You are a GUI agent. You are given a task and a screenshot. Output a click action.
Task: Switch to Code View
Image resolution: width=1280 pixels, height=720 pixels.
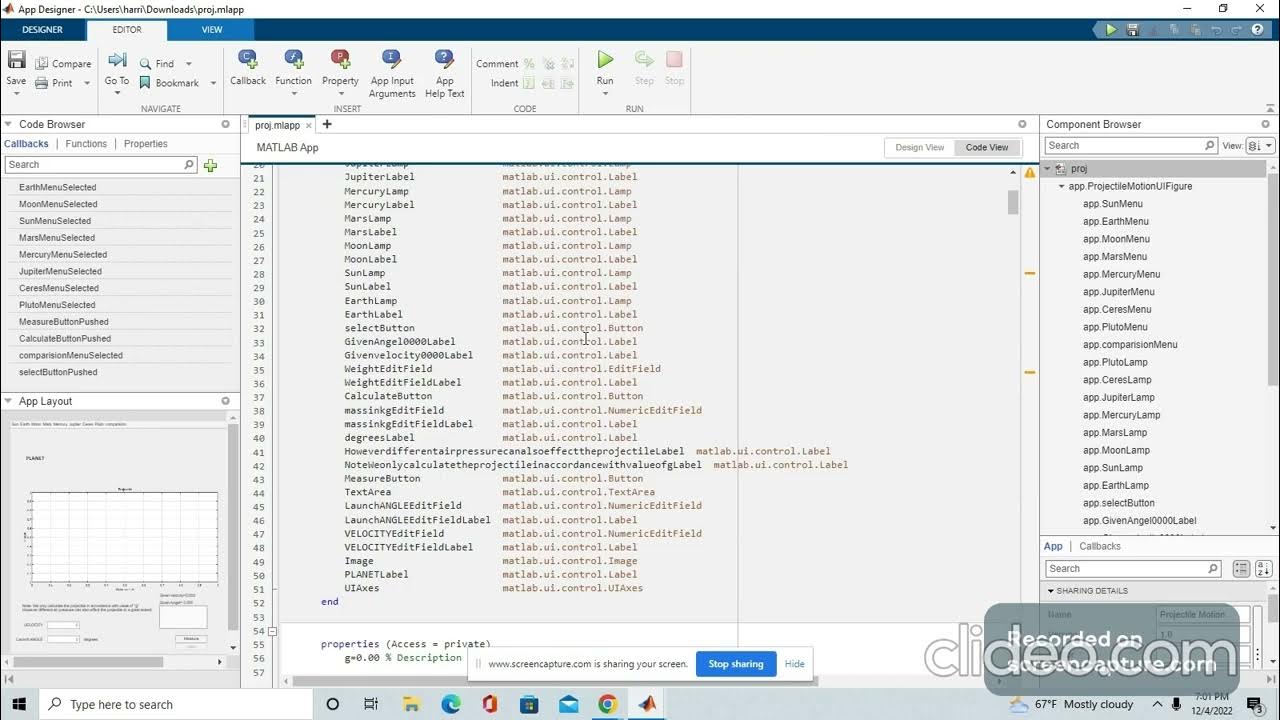pyautogui.click(x=987, y=147)
